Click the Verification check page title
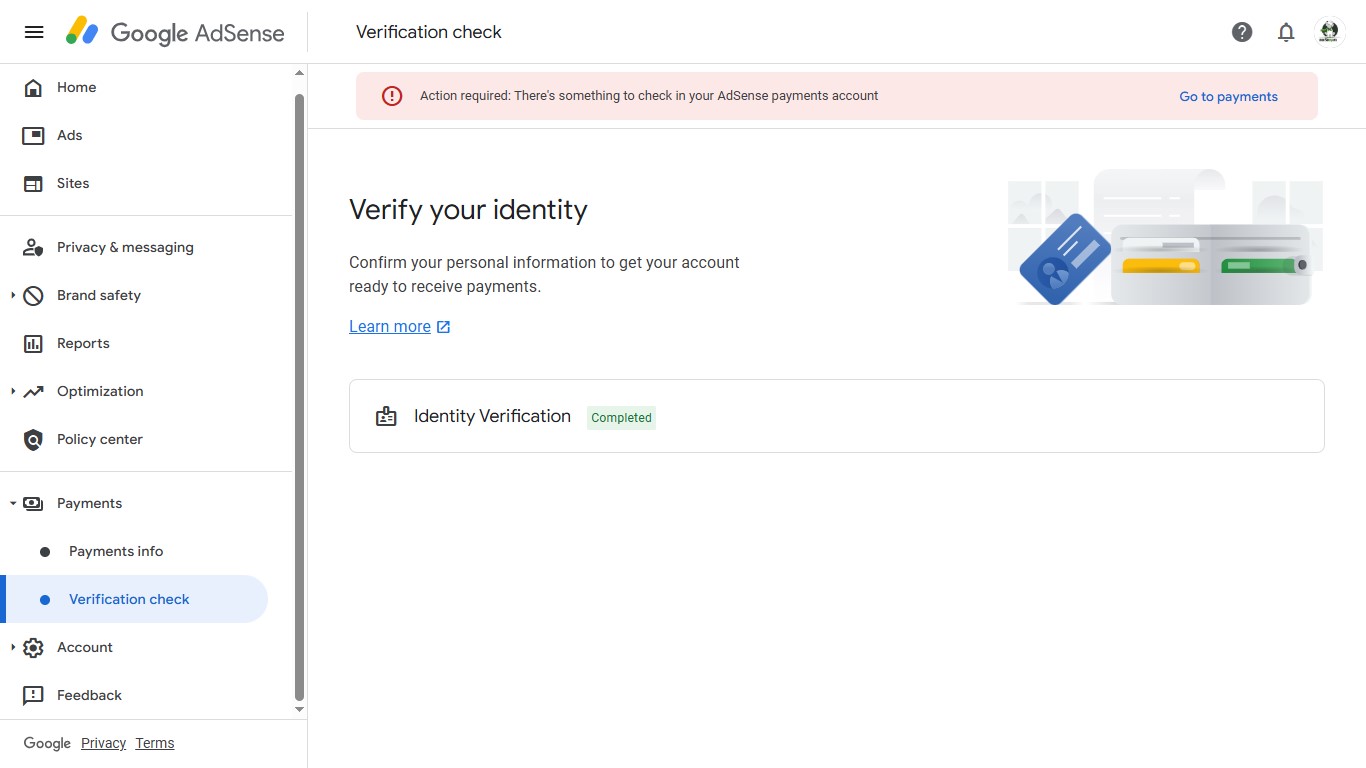Screen dimensions: 1366x768 point(429,32)
